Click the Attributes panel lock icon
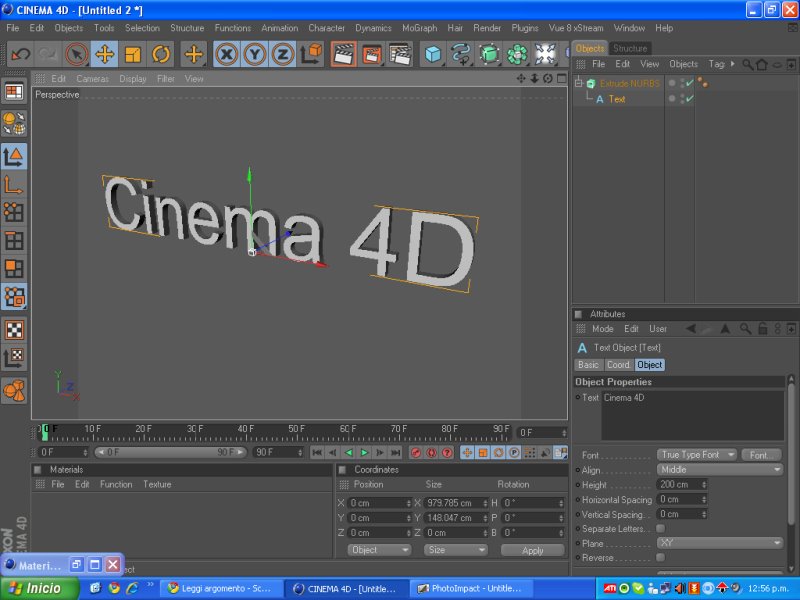Screen dimensions: 800x600 coord(762,329)
